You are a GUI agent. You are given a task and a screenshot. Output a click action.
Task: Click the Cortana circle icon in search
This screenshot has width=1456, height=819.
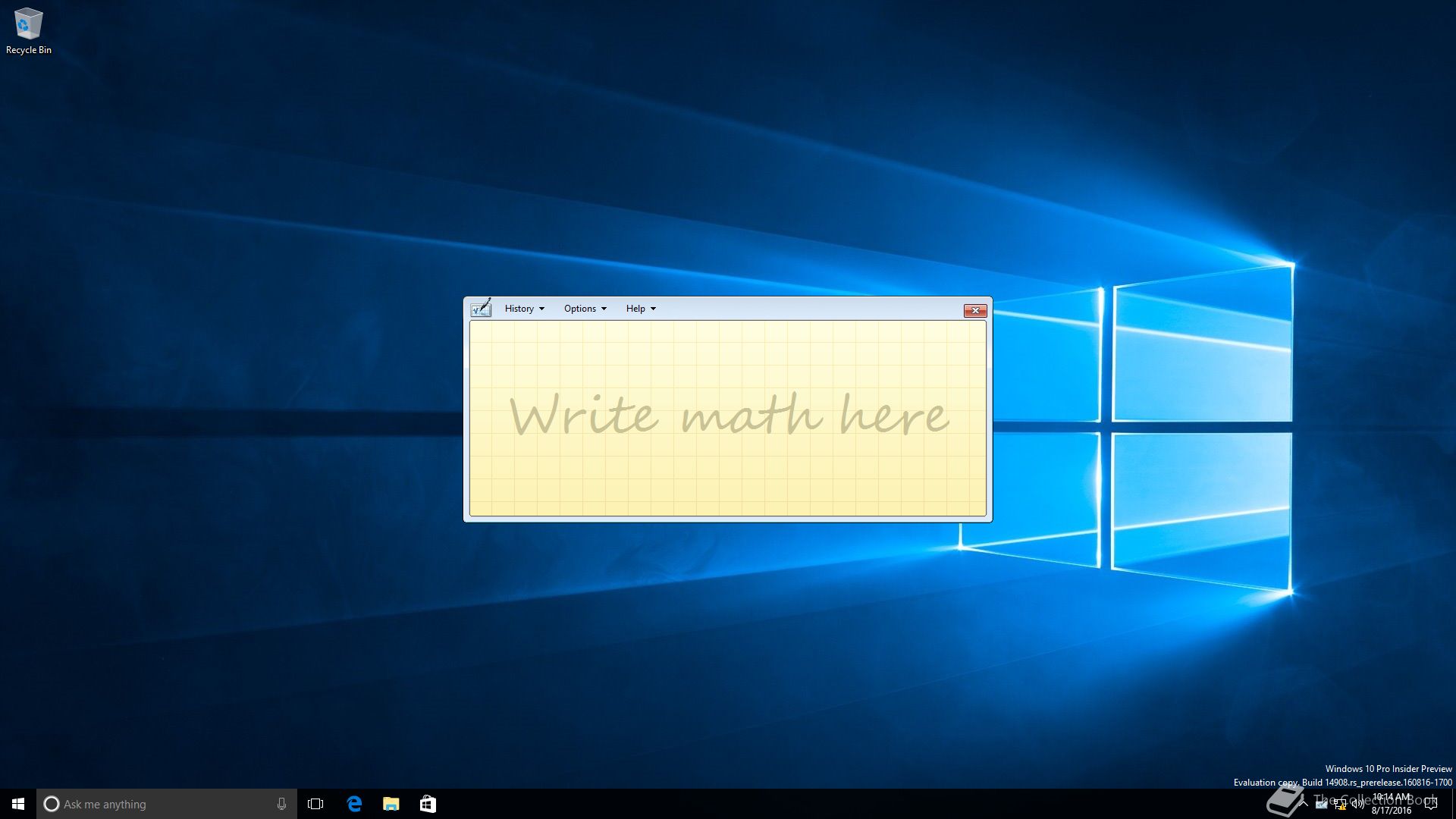click(x=51, y=804)
